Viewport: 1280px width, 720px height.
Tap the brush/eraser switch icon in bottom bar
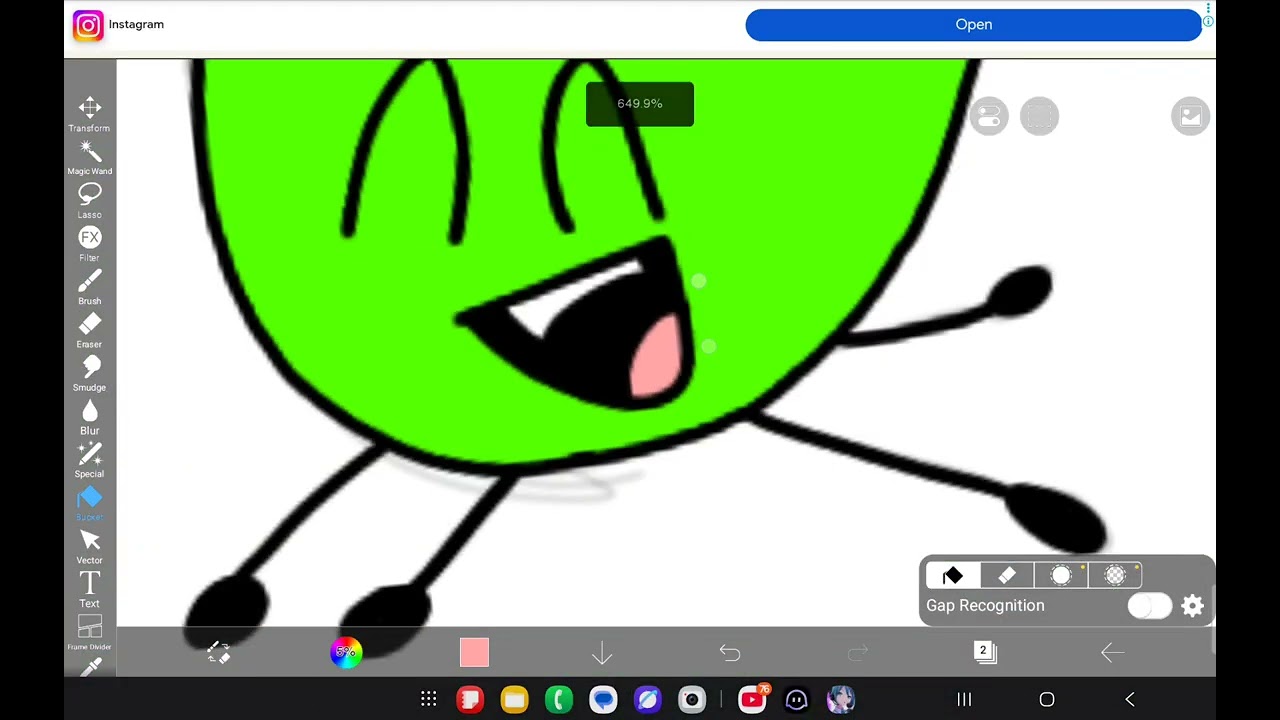pyautogui.click(x=219, y=653)
